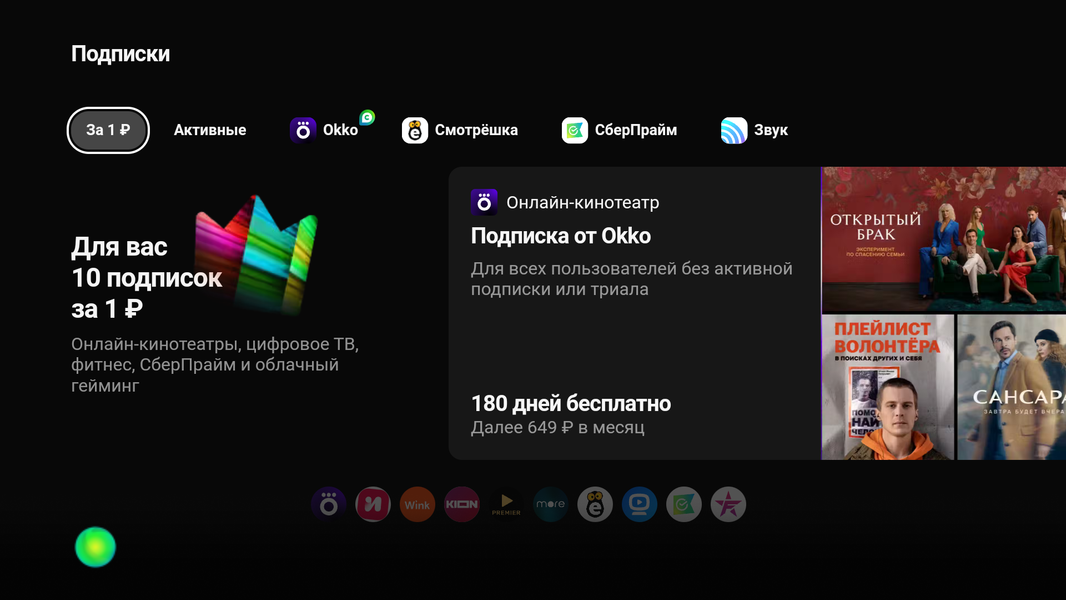Select the more.tv icon
The width and height of the screenshot is (1066, 600).
[551, 504]
